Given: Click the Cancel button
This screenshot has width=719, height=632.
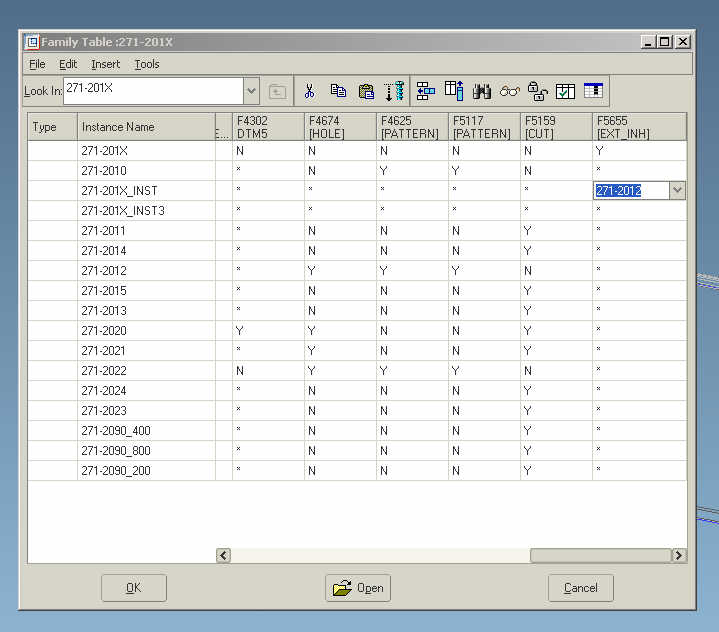Looking at the screenshot, I should (x=581, y=588).
